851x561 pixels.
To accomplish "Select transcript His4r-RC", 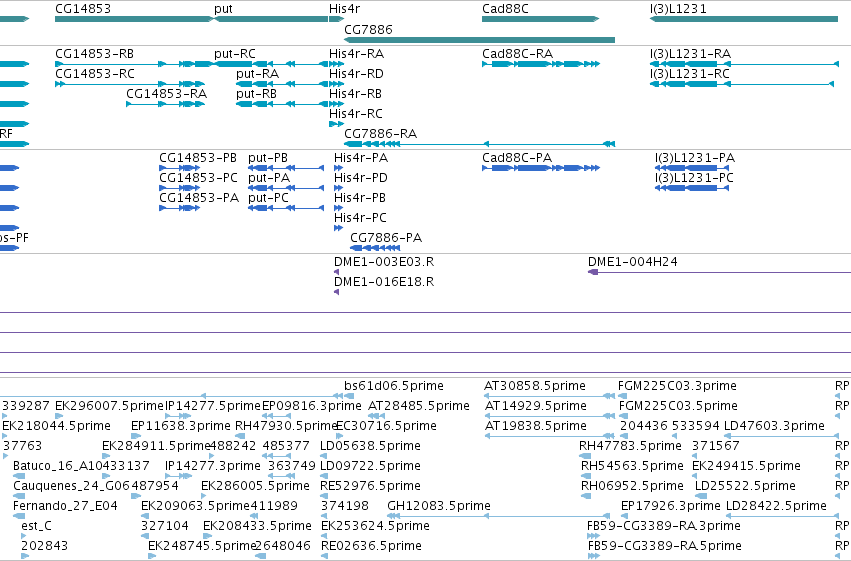I will [336, 124].
